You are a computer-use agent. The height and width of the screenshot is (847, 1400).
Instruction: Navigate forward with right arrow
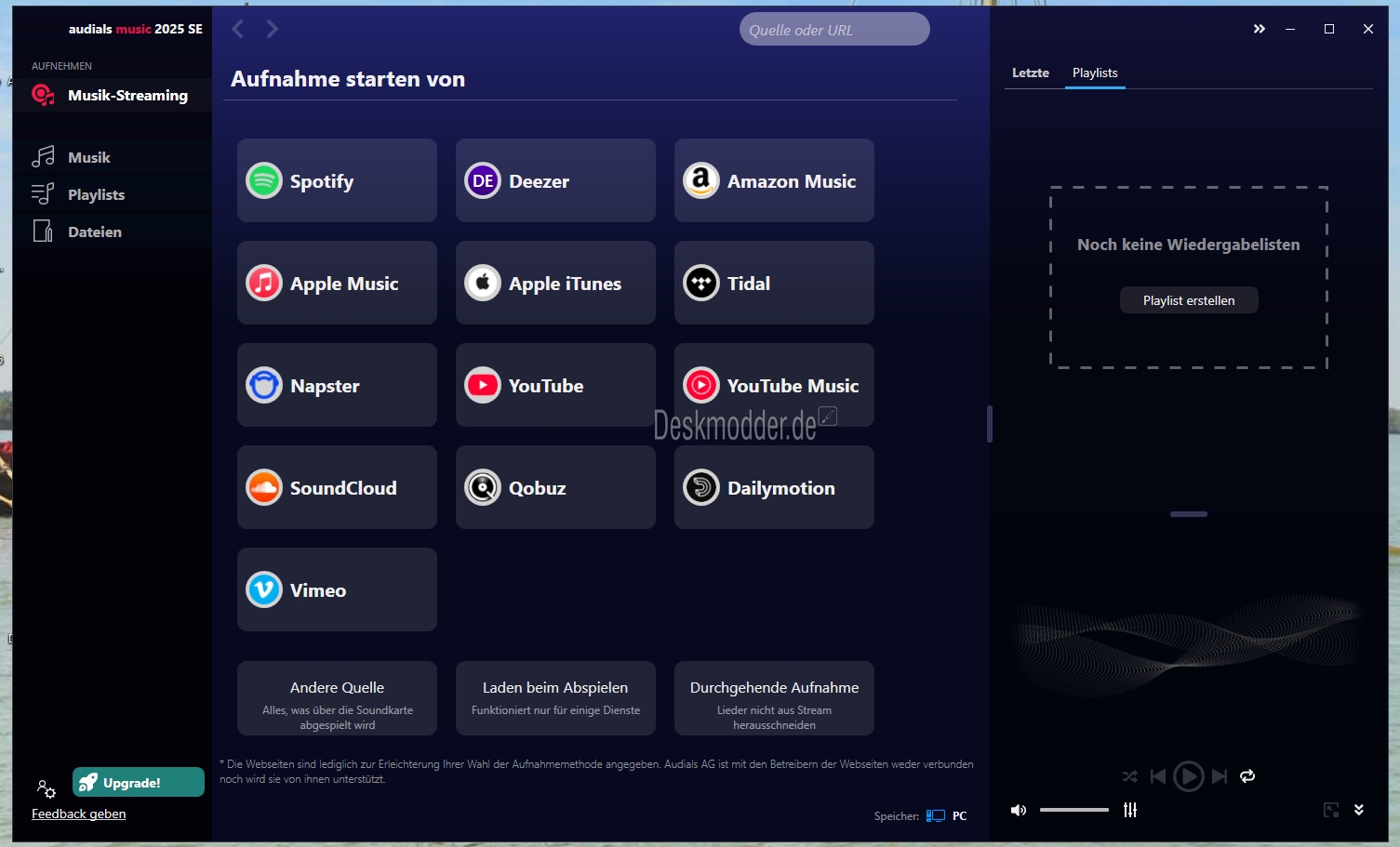click(x=272, y=29)
